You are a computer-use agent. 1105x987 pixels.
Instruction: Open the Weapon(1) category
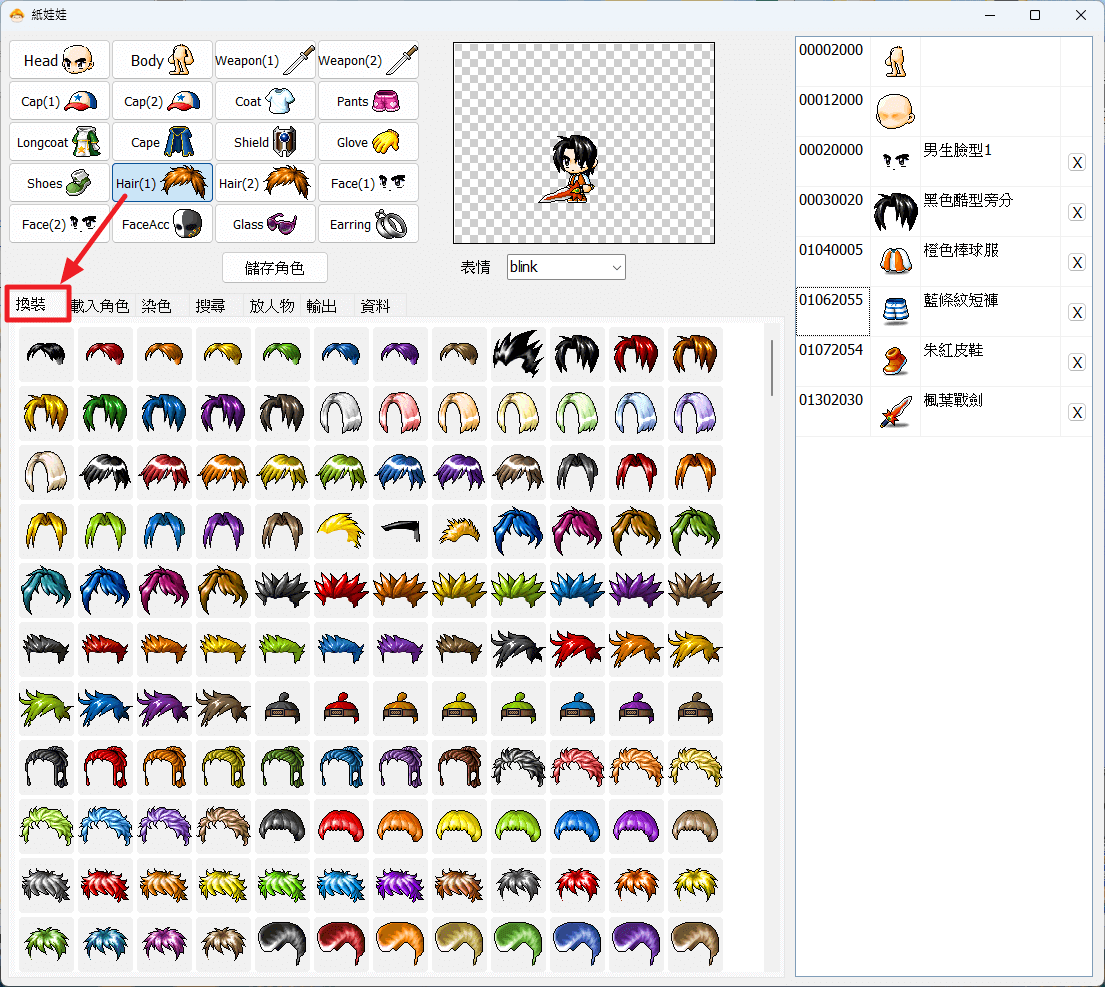[x=265, y=60]
